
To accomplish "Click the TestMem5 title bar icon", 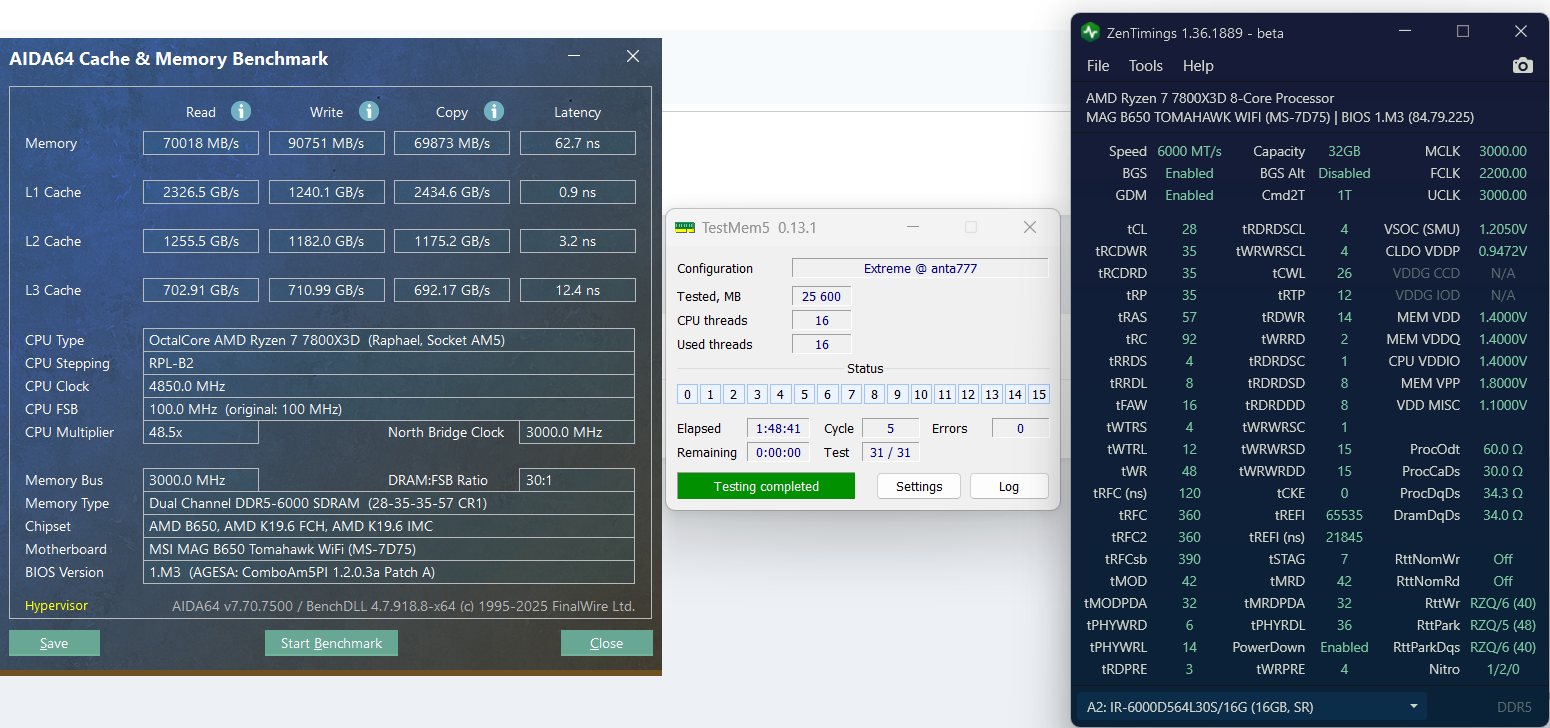I will tap(685, 228).
